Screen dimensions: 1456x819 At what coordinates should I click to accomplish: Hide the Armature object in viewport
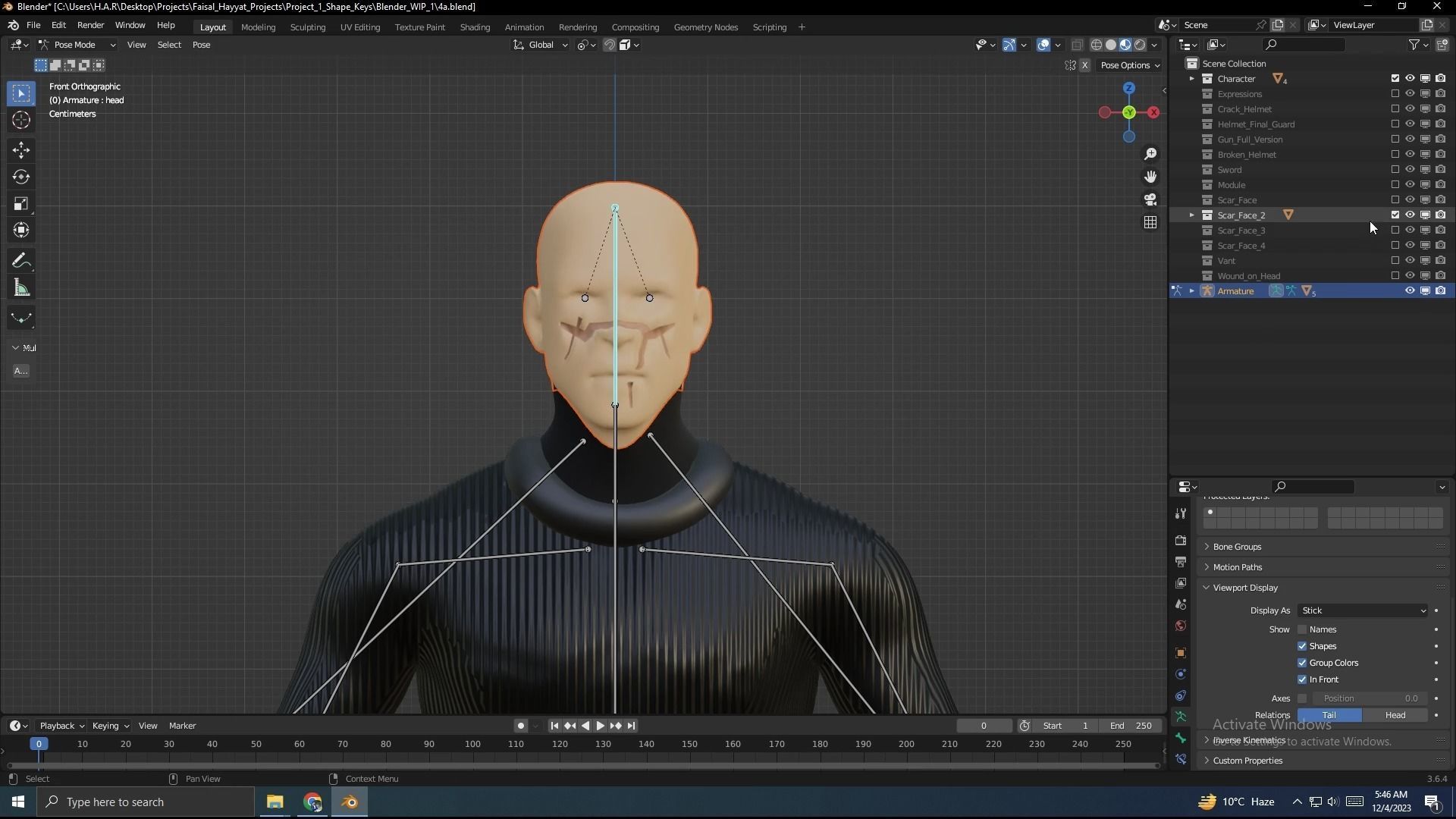pyautogui.click(x=1410, y=290)
